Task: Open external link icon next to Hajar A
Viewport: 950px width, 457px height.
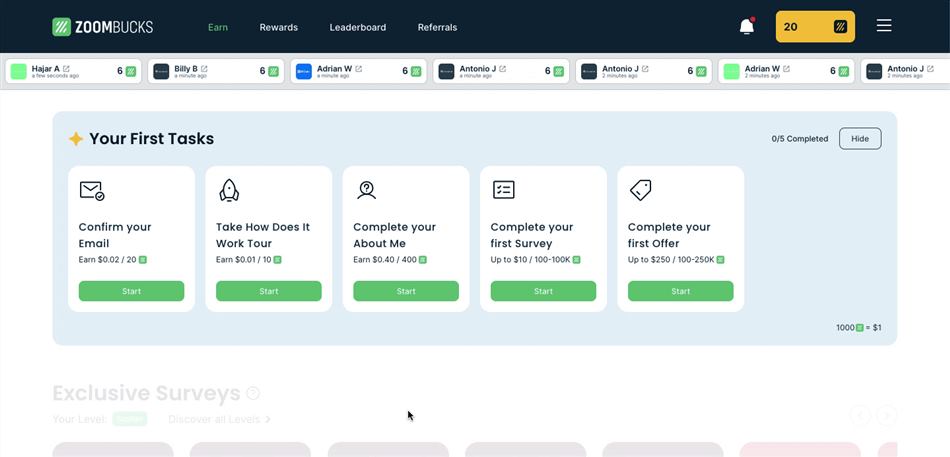Action: click(66, 68)
